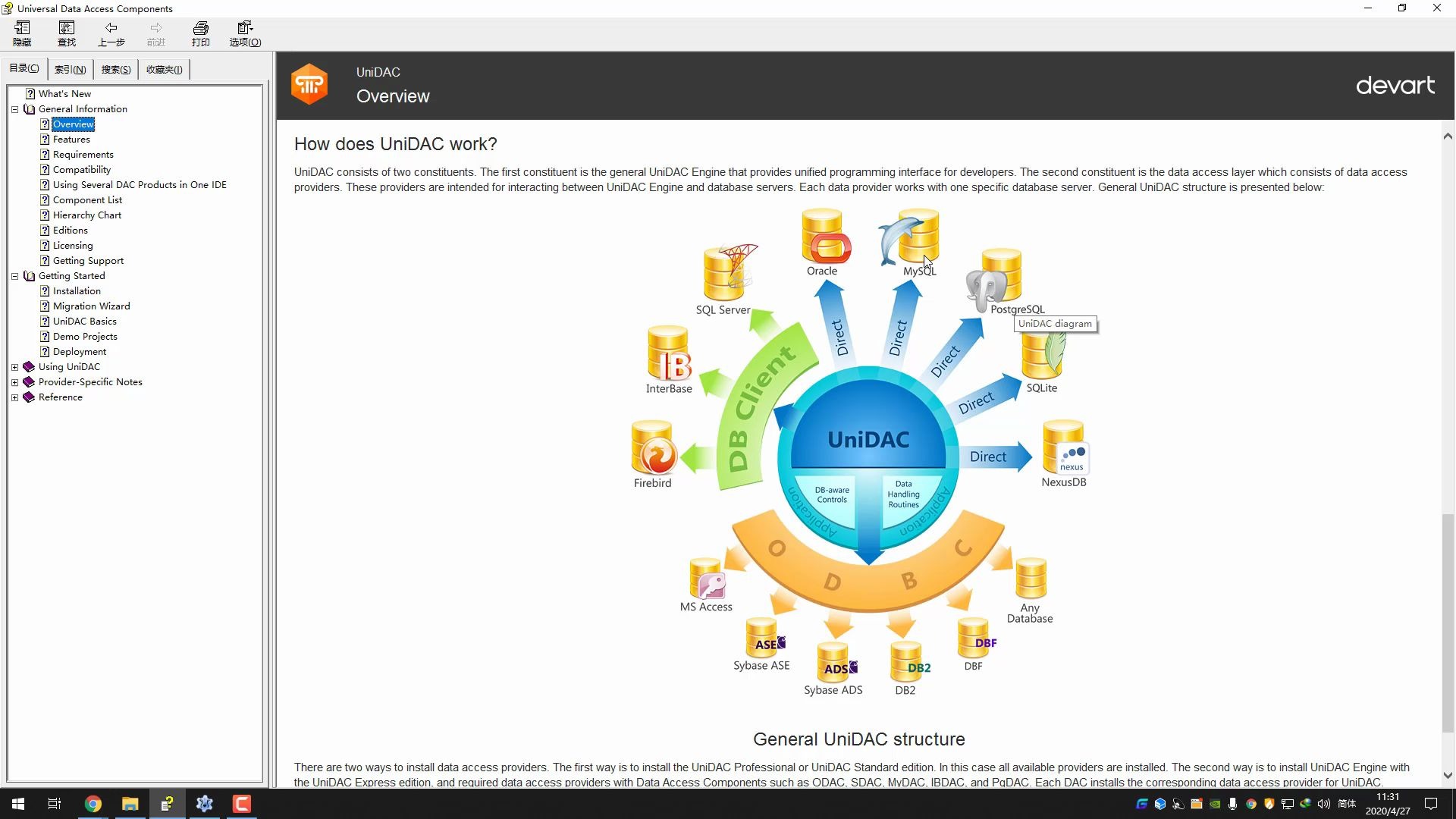
Task: Click the bookmarks/favorites icon
Action: (x=163, y=69)
